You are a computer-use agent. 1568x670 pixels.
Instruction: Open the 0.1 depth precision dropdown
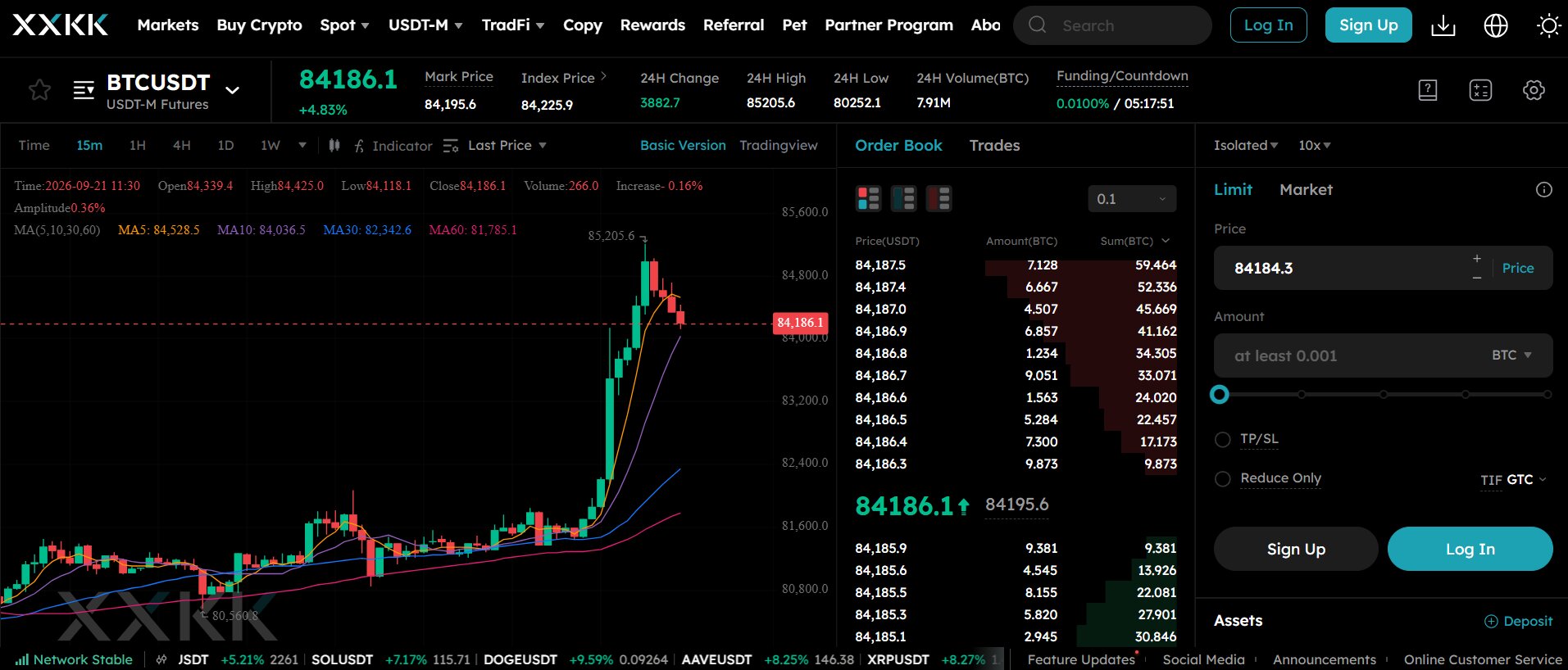(x=1132, y=199)
